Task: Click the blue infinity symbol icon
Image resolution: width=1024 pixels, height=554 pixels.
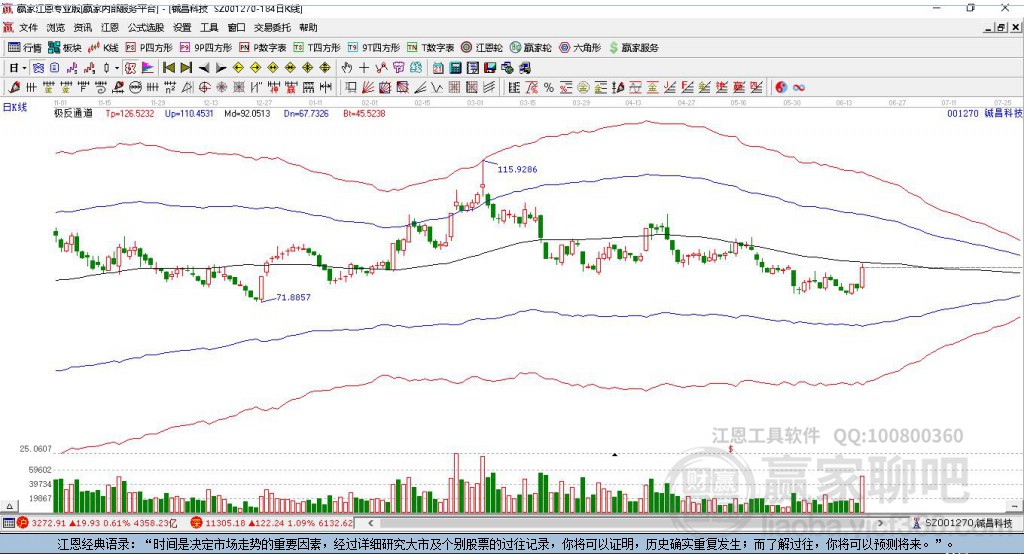Action: pos(799,88)
